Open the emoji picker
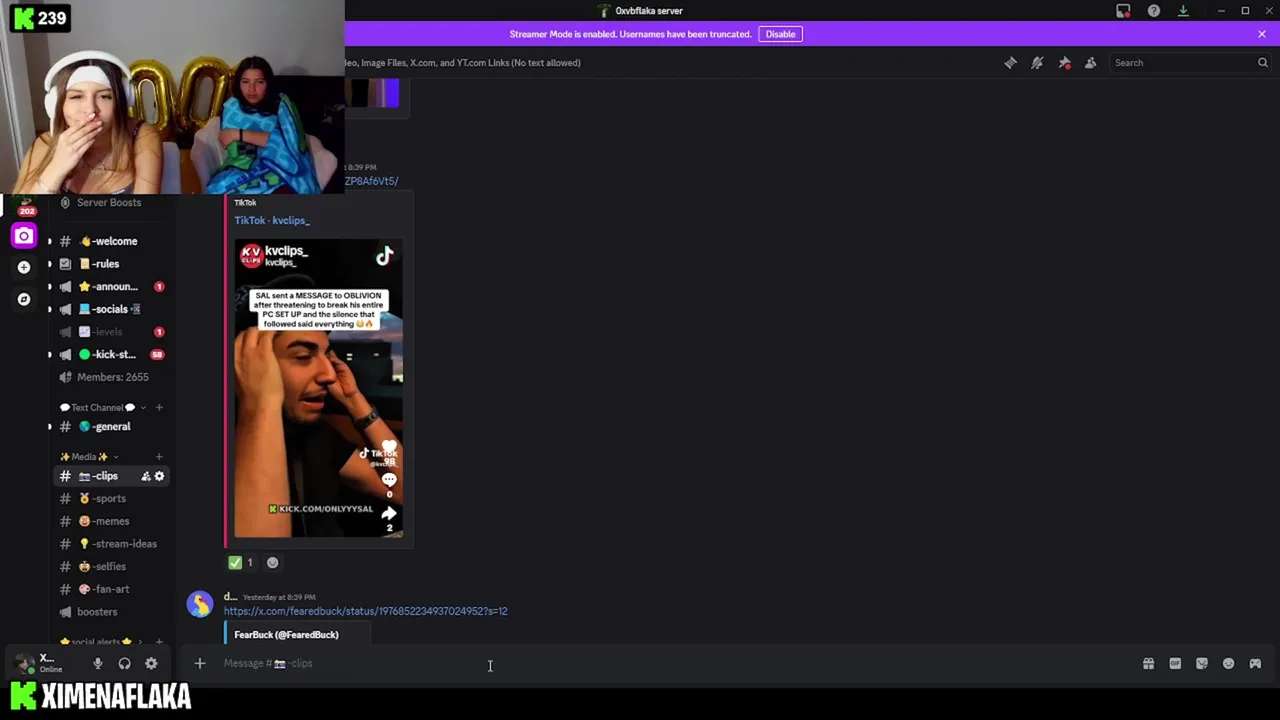 [1228, 664]
